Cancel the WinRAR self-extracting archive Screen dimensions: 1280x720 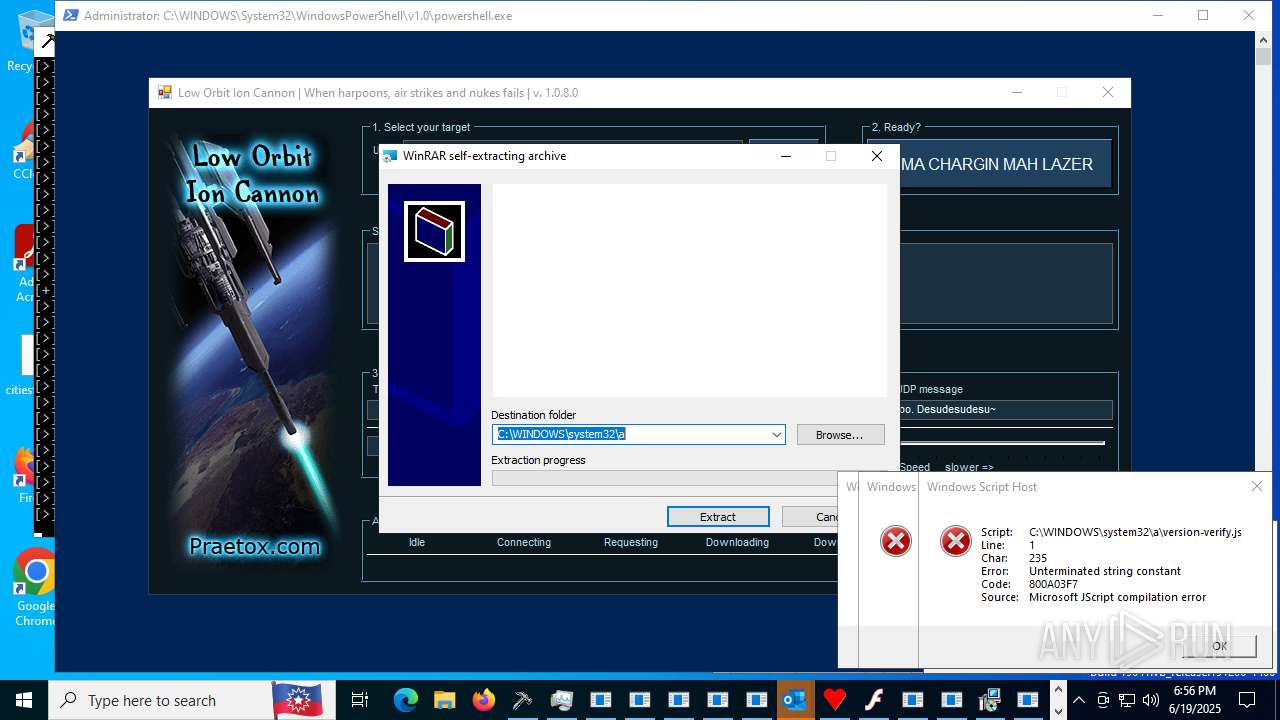click(x=811, y=517)
